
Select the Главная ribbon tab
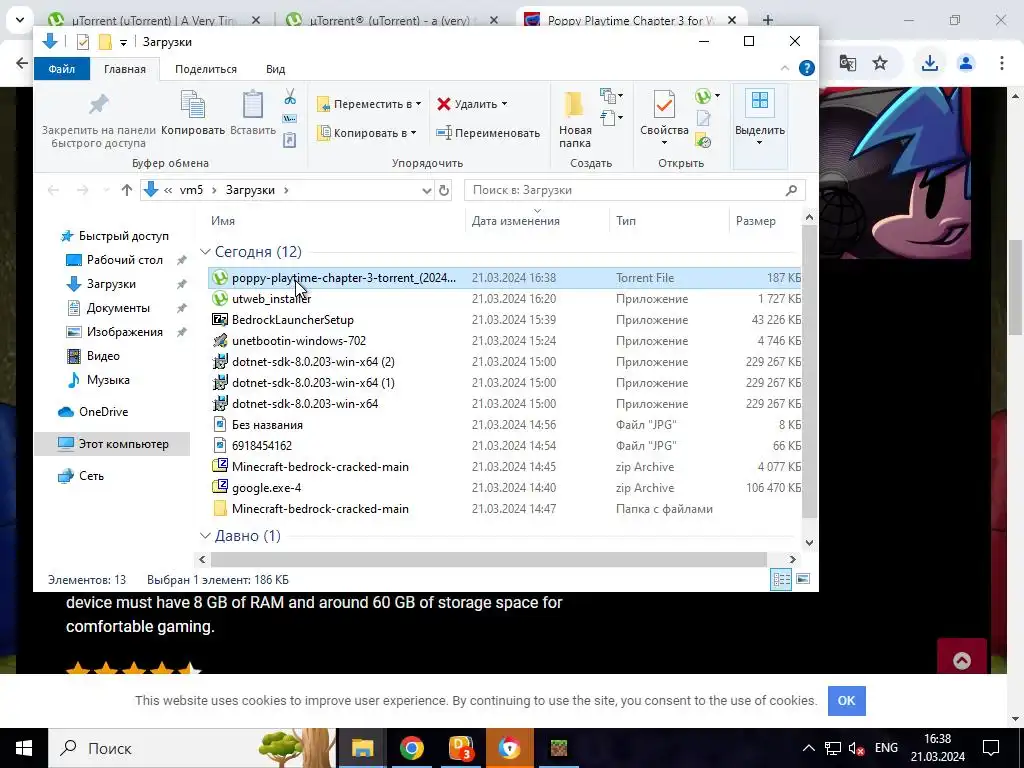tap(125, 69)
